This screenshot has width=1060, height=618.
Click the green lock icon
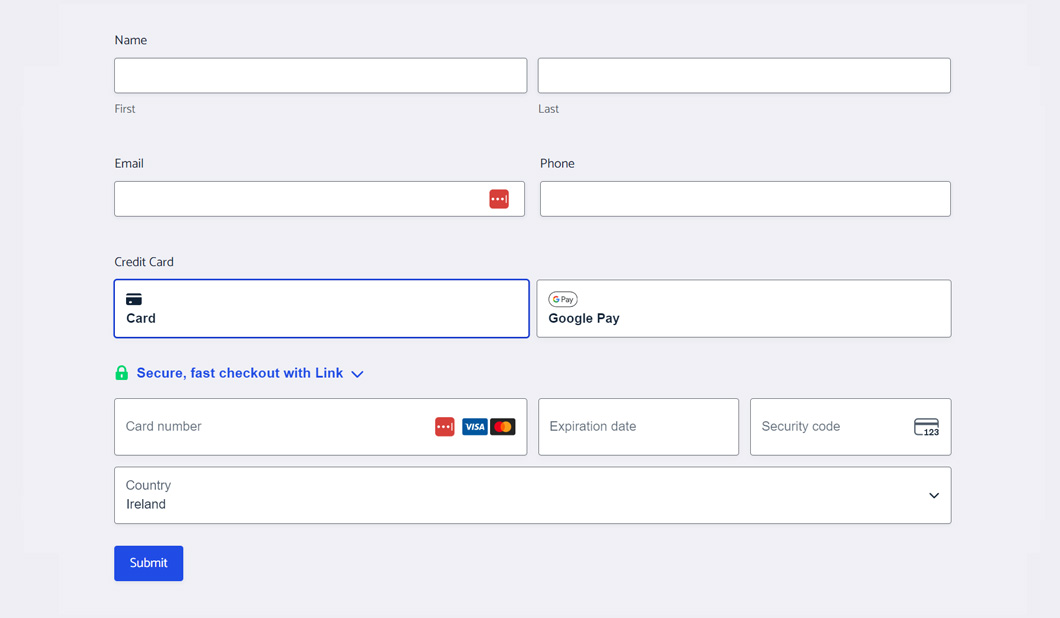(122, 373)
